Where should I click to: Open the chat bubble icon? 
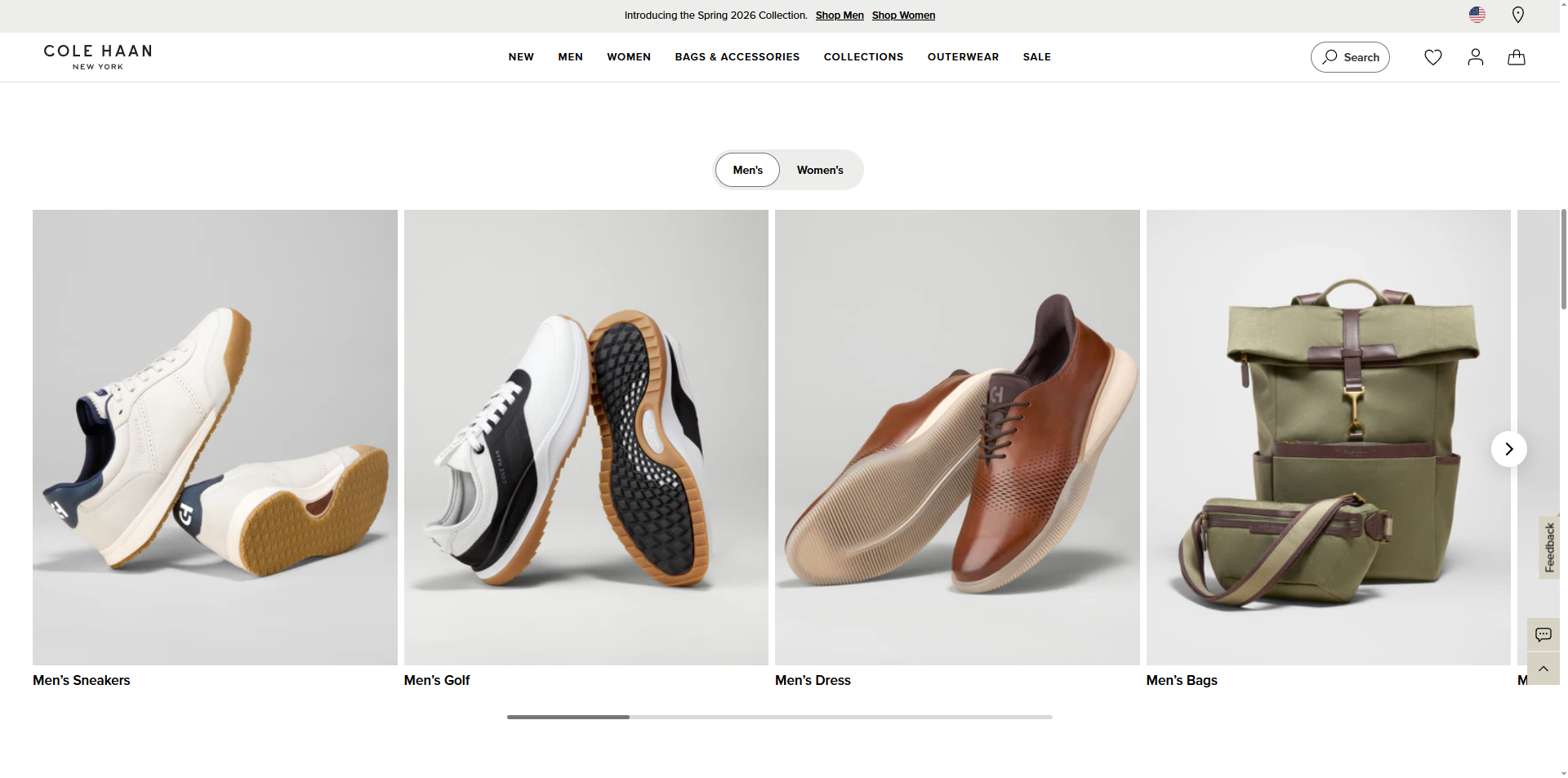coord(1543,634)
